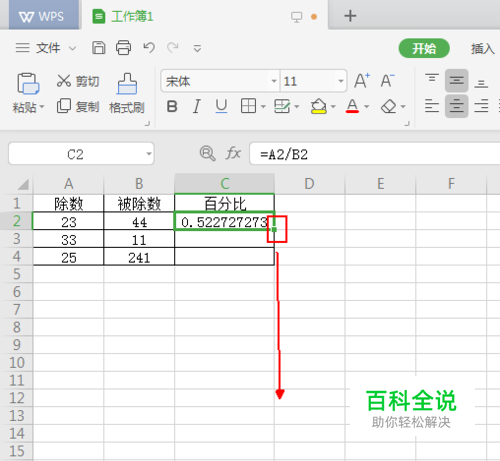
Task: Click the formula bar showing =A2/B2
Action: pos(375,154)
